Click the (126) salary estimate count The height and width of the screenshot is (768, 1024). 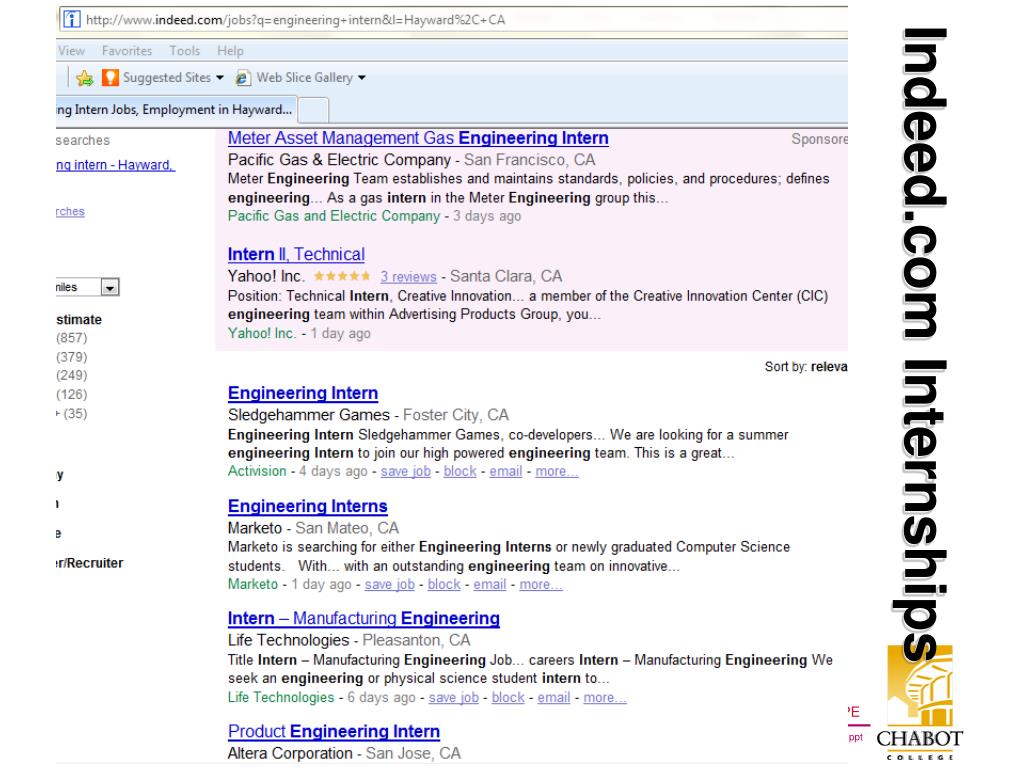tap(71, 394)
